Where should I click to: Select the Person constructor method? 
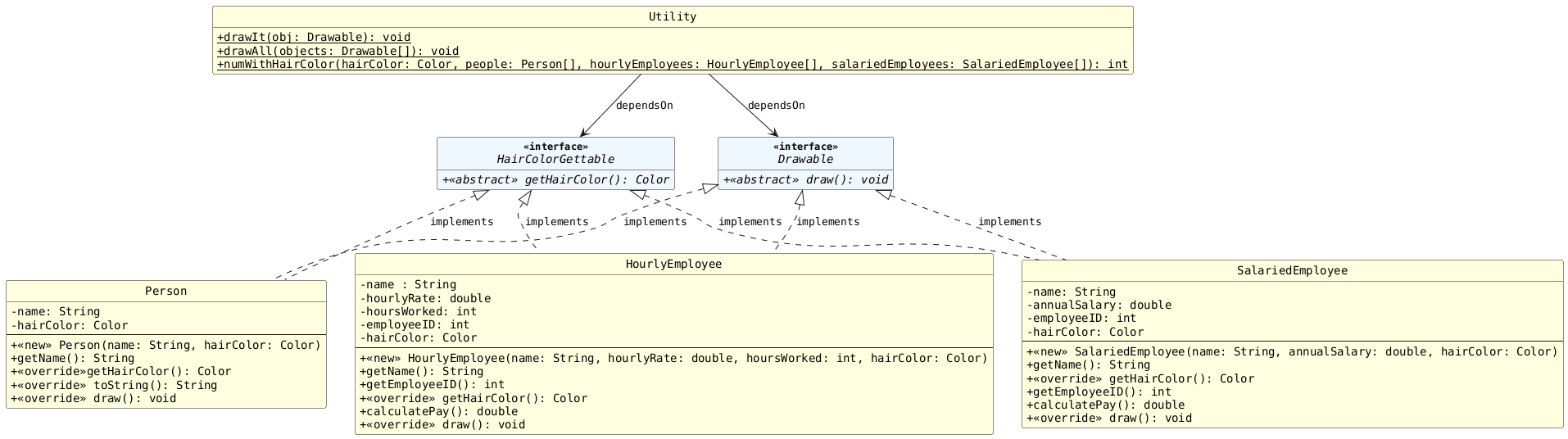(x=165, y=345)
